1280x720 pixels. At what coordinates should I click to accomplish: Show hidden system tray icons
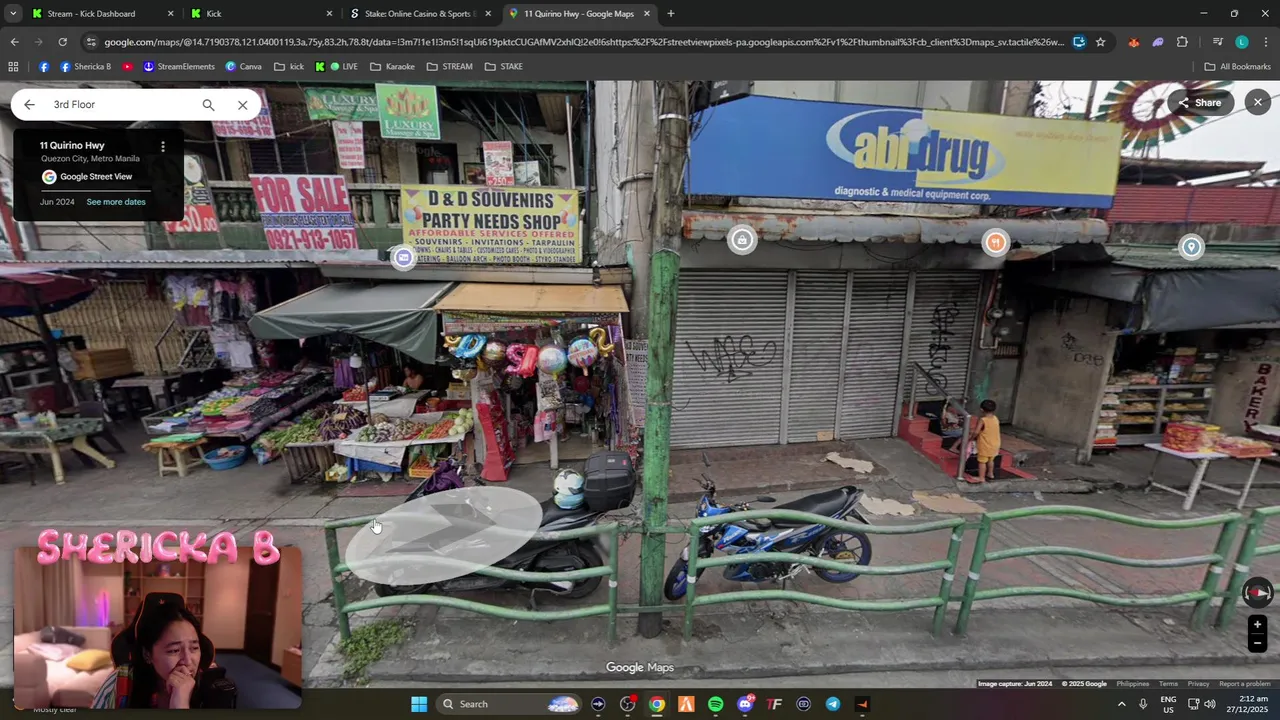1121,704
